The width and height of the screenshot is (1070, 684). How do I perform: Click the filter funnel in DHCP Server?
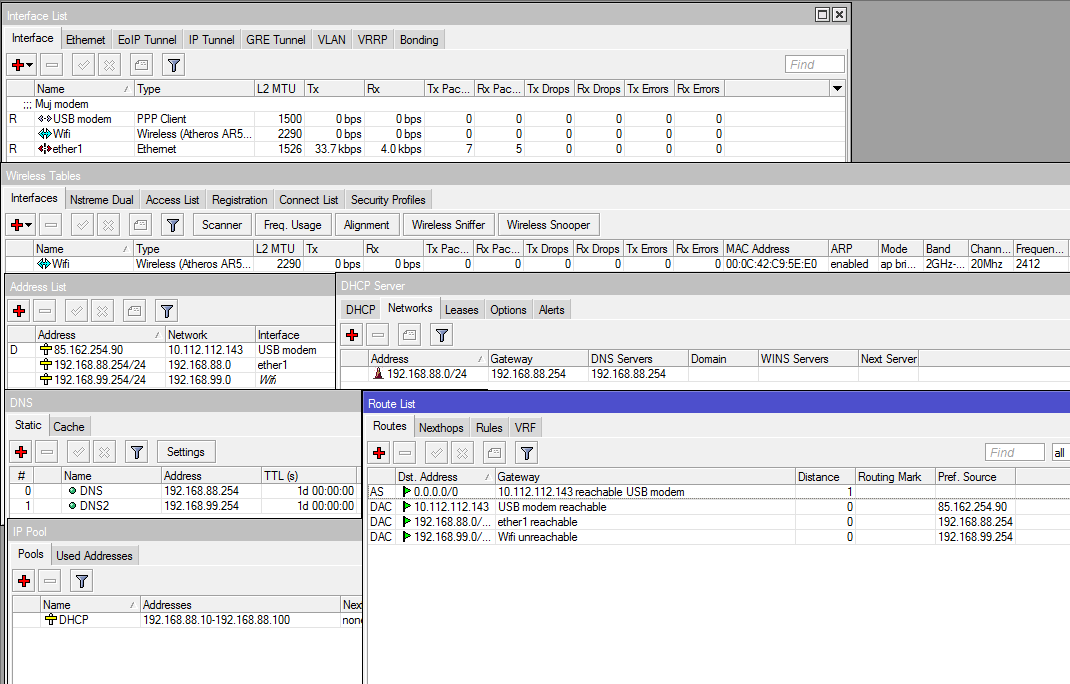[x=442, y=335]
